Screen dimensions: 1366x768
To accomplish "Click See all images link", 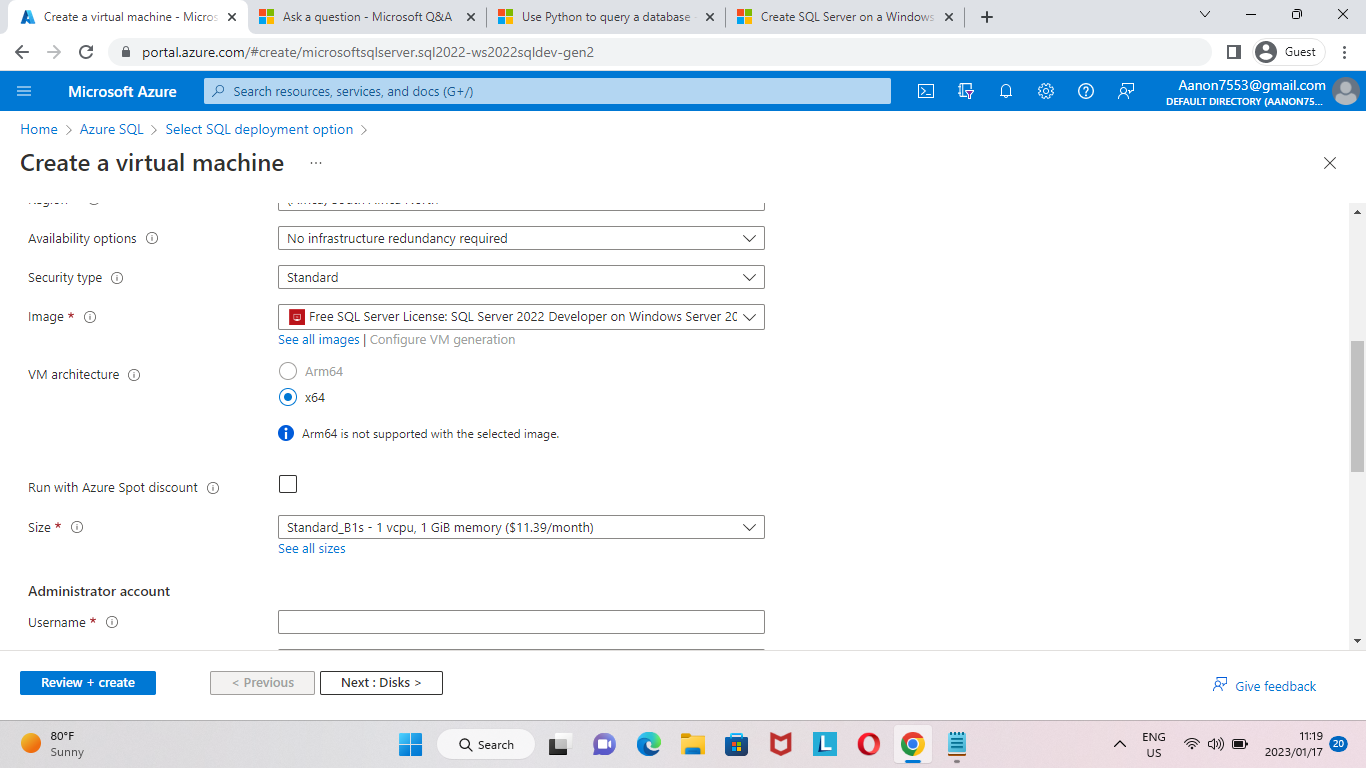I will pos(319,340).
